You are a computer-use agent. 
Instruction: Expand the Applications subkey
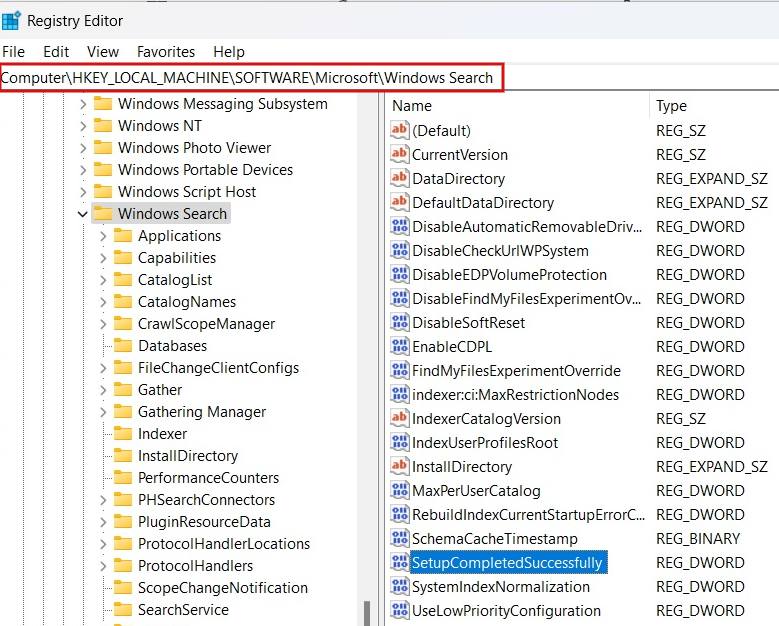click(103, 236)
